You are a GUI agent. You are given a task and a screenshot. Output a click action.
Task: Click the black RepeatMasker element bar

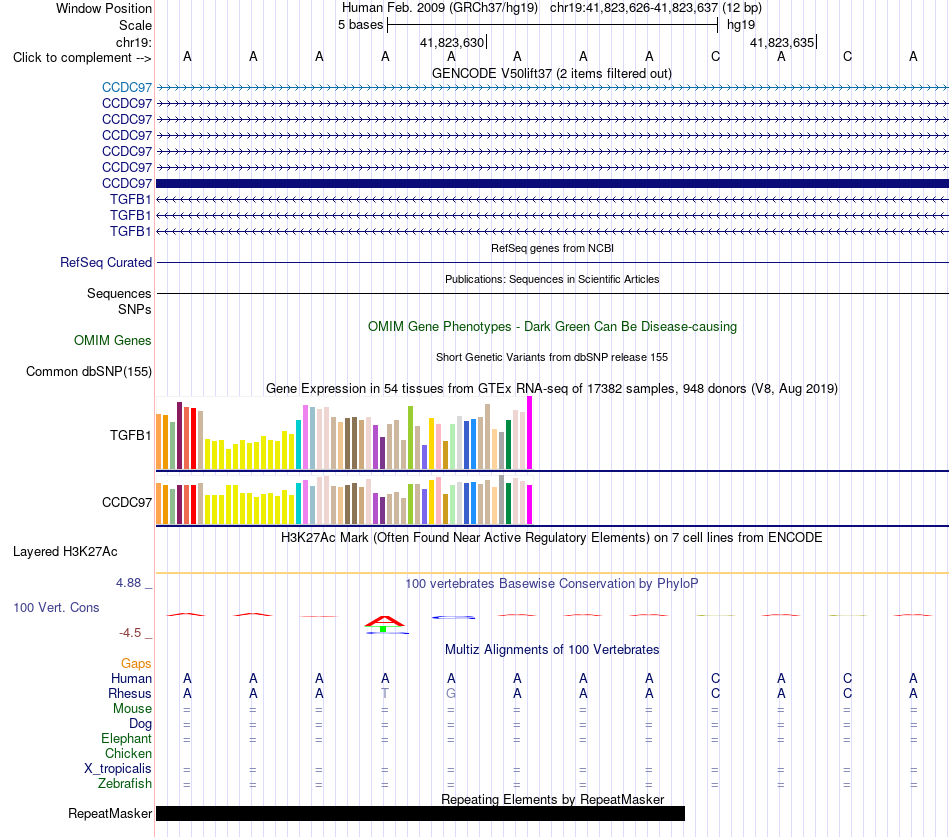pyautogui.click(x=420, y=813)
